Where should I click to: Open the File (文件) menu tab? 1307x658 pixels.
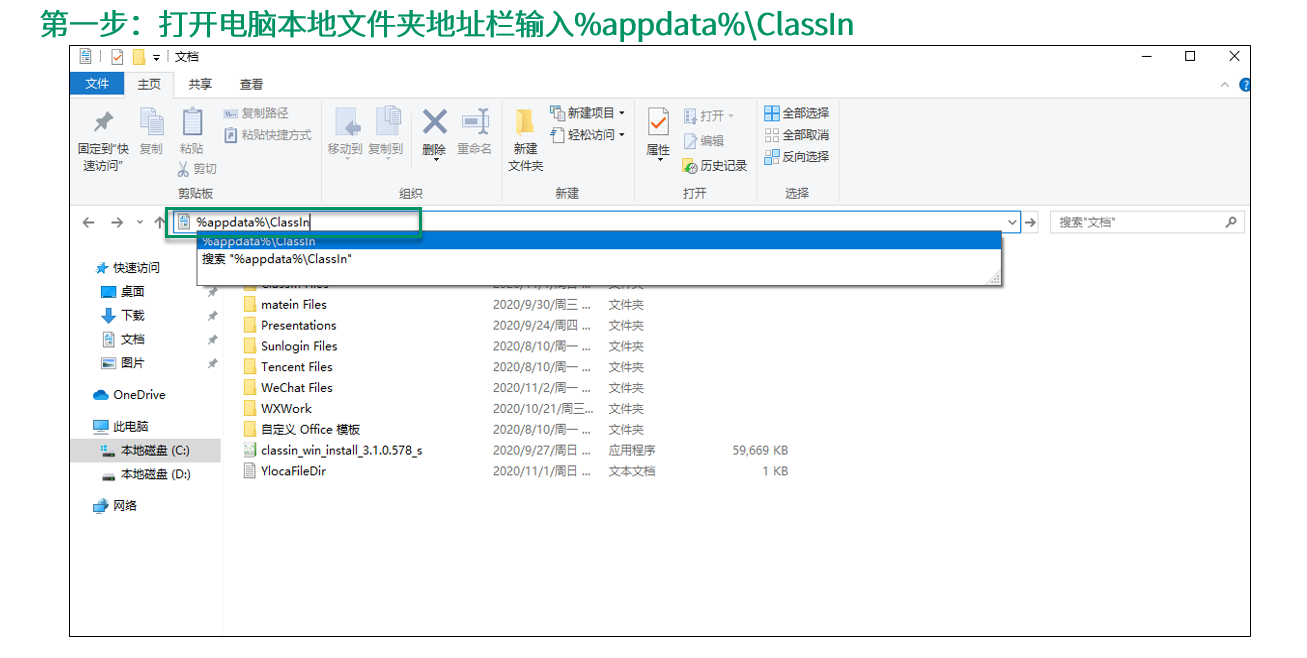pos(97,84)
